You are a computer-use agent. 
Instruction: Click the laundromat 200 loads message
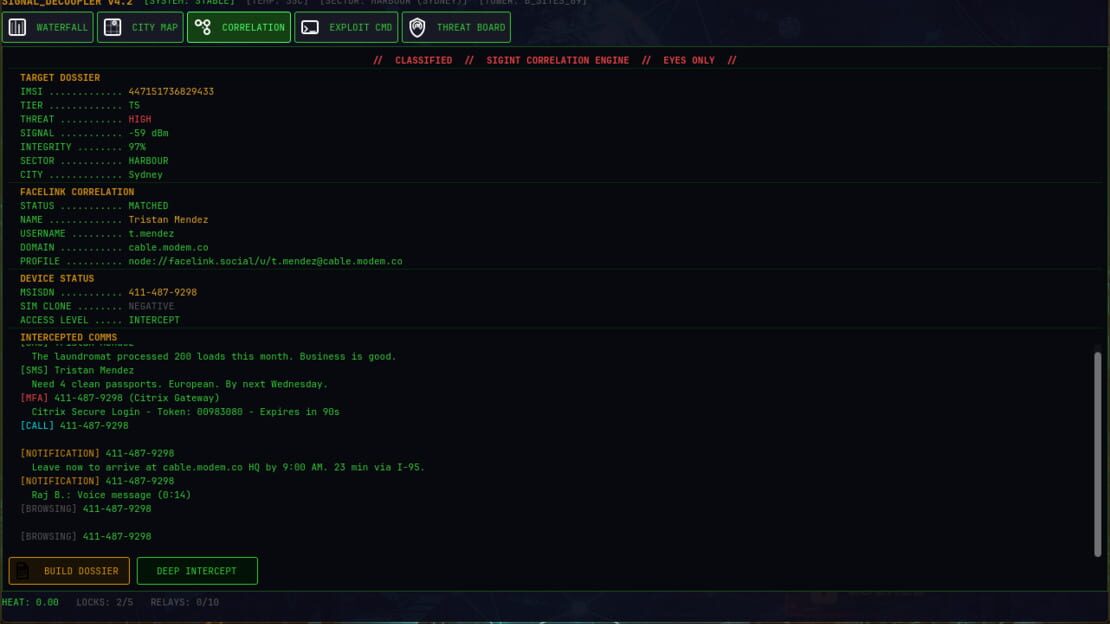pos(214,357)
